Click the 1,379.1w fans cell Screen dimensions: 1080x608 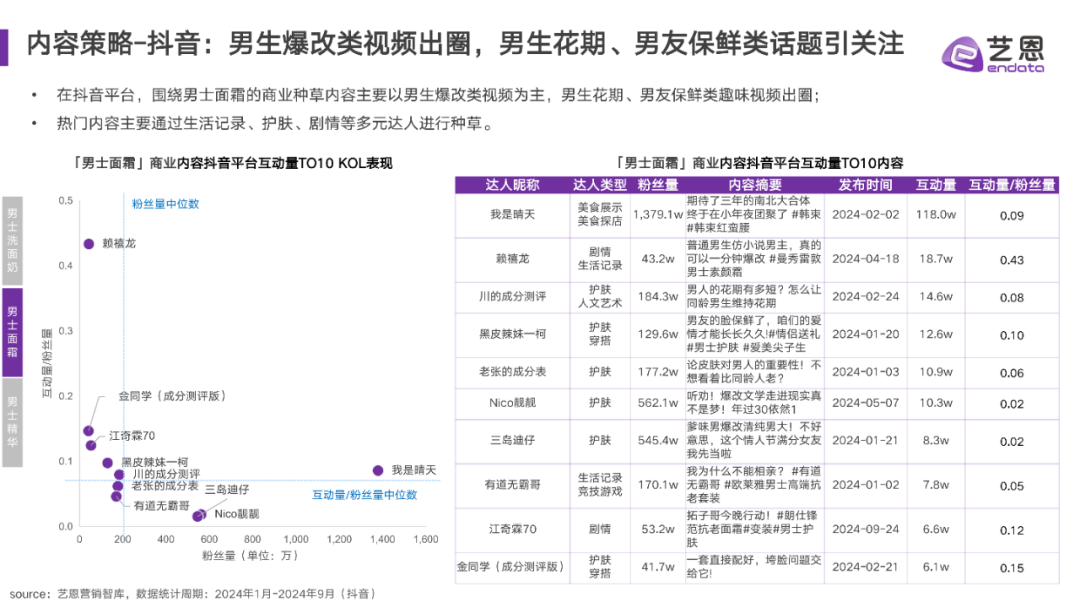click(x=658, y=215)
